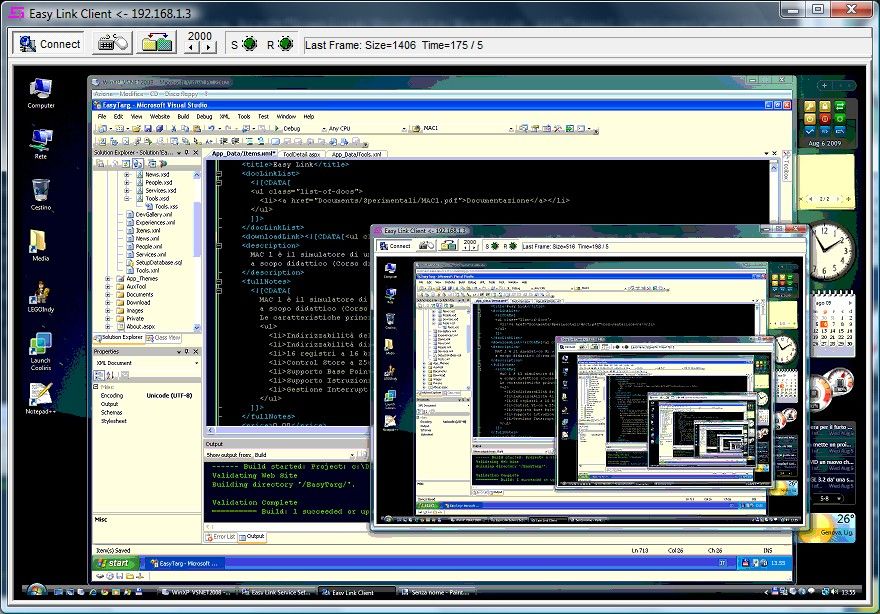Click the Save All icon in toolbar
880x614 pixels.
pyautogui.click(x=160, y=129)
